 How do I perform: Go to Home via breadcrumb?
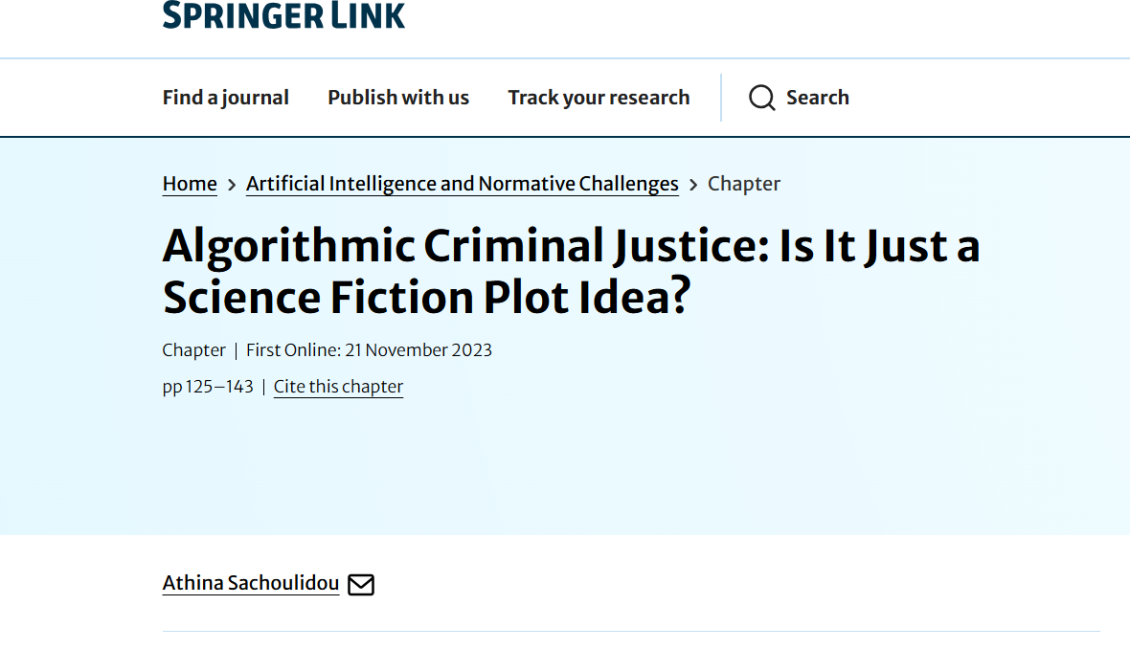pyautogui.click(x=189, y=184)
